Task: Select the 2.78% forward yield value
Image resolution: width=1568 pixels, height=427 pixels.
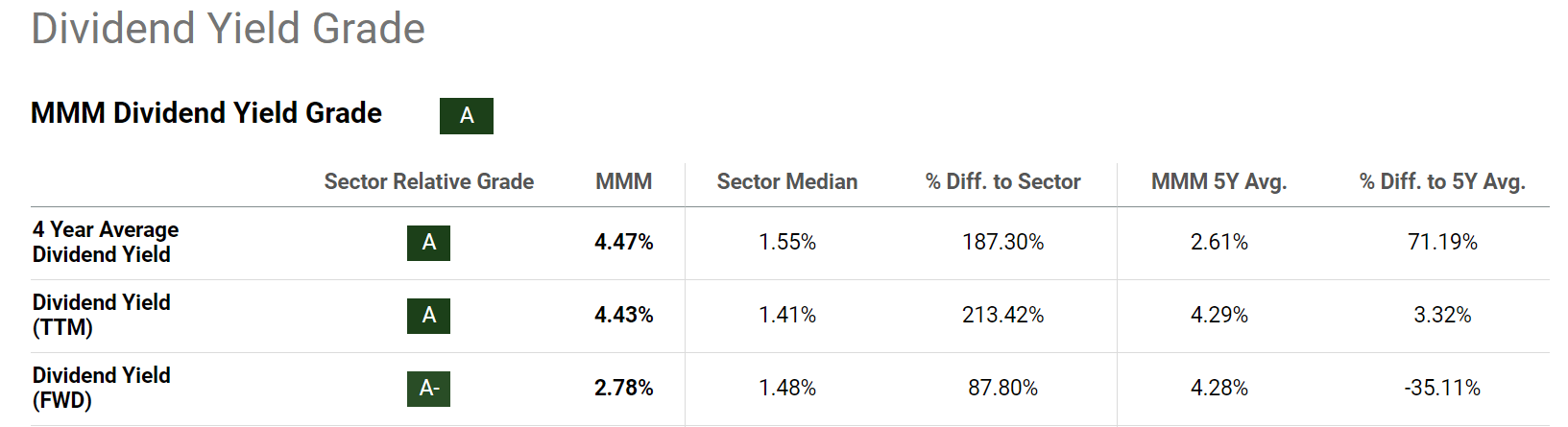Action: pos(623,389)
